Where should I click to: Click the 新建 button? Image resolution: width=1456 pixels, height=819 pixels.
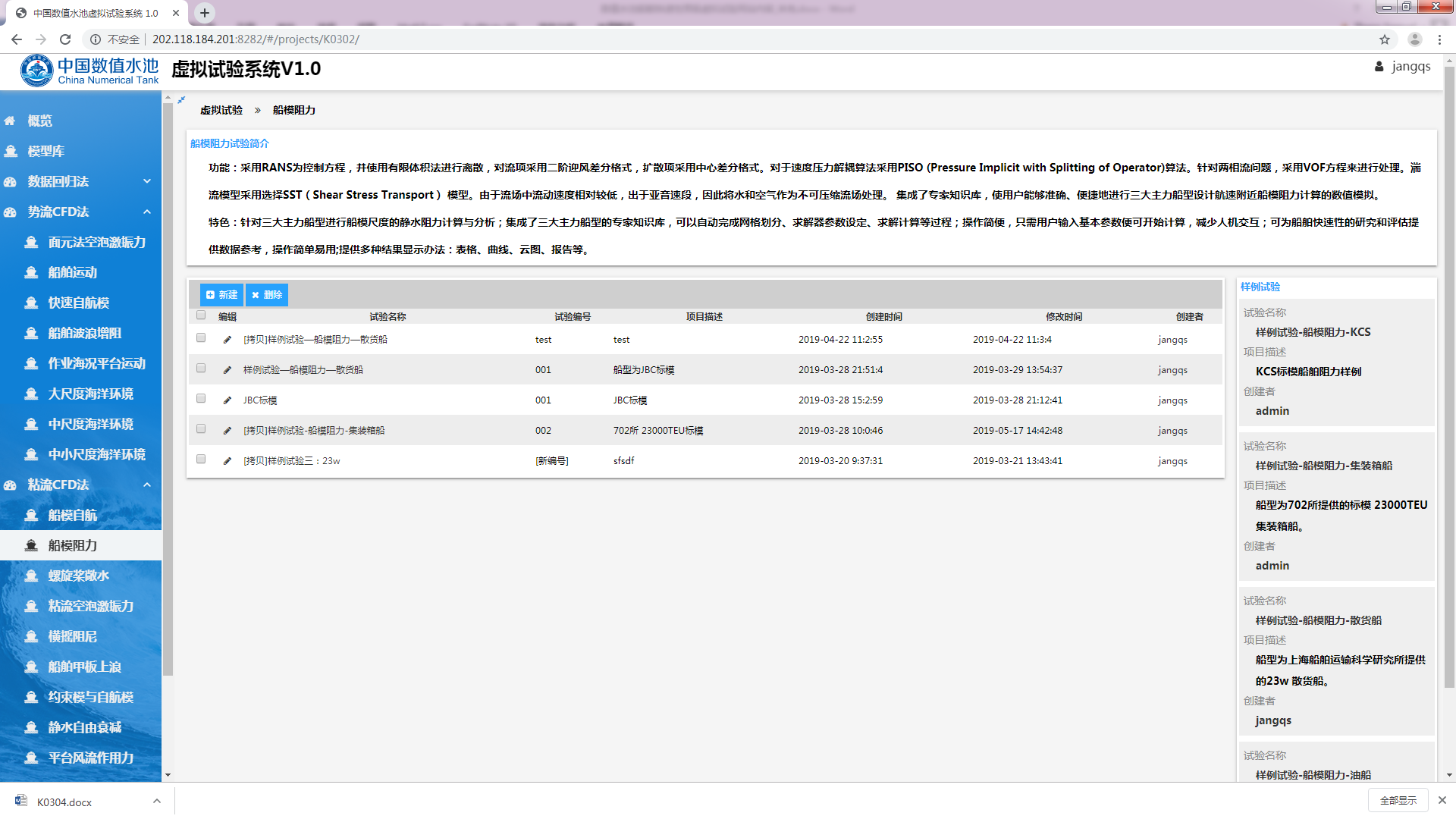coord(221,295)
